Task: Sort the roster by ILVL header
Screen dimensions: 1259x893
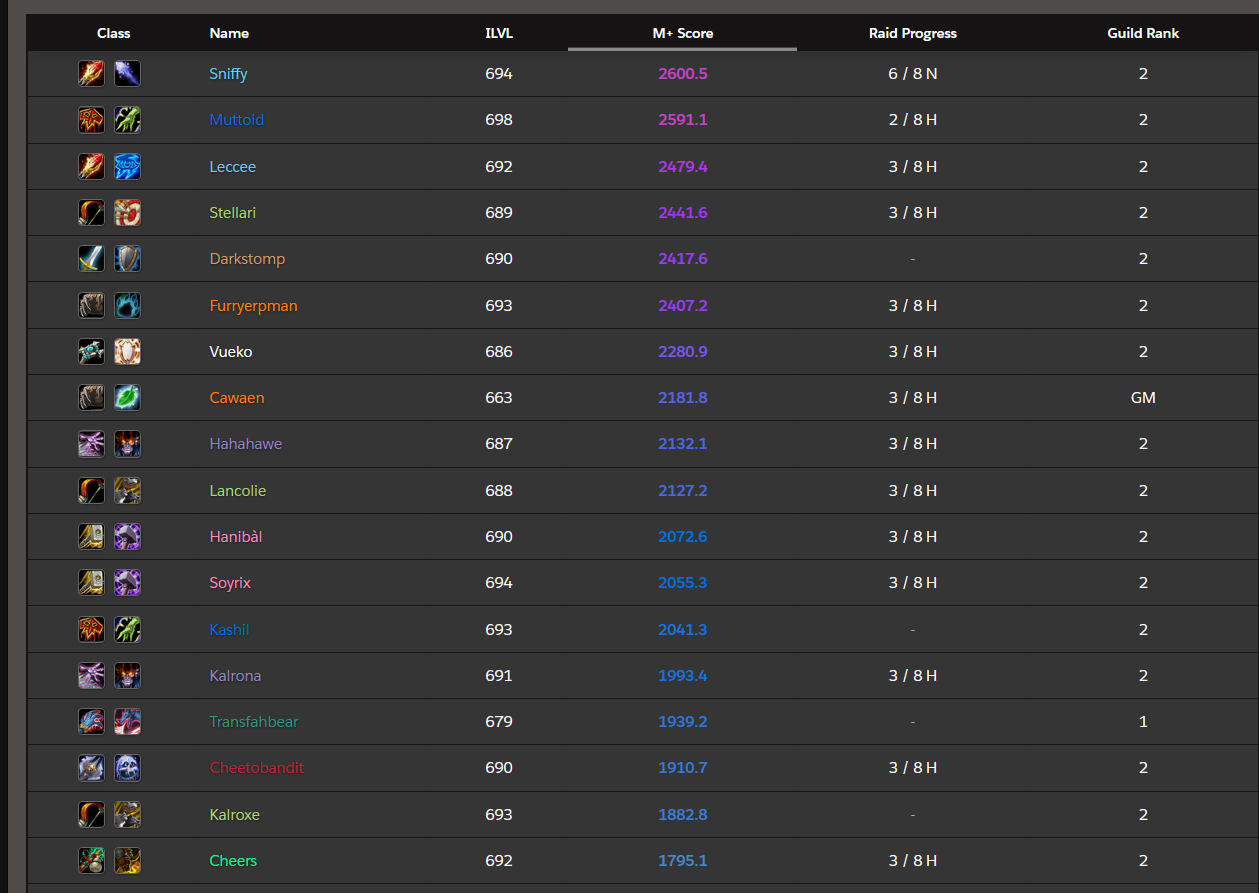Action: (x=499, y=33)
